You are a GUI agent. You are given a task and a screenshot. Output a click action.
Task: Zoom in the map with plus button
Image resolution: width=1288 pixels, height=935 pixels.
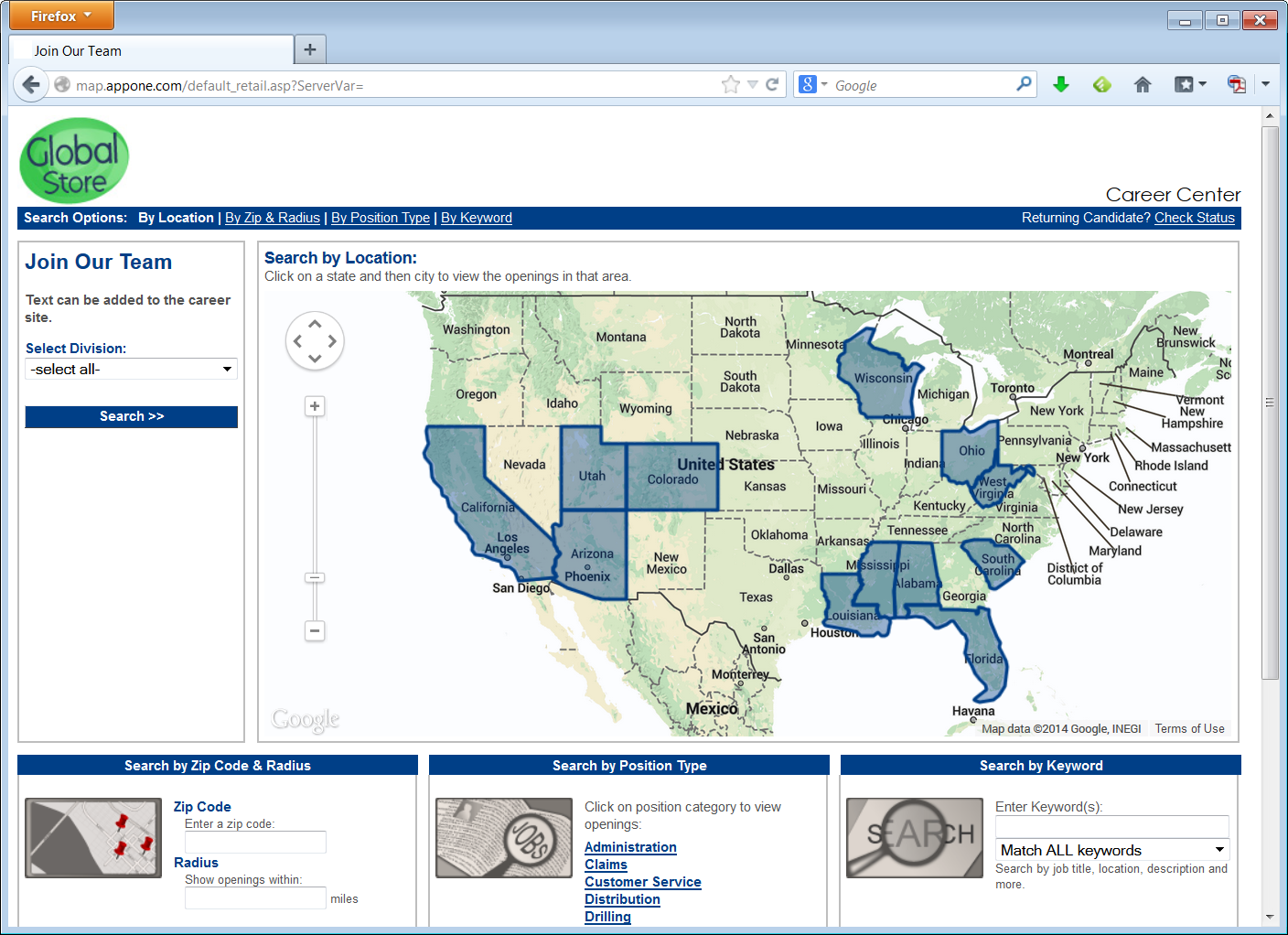click(x=315, y=406)
